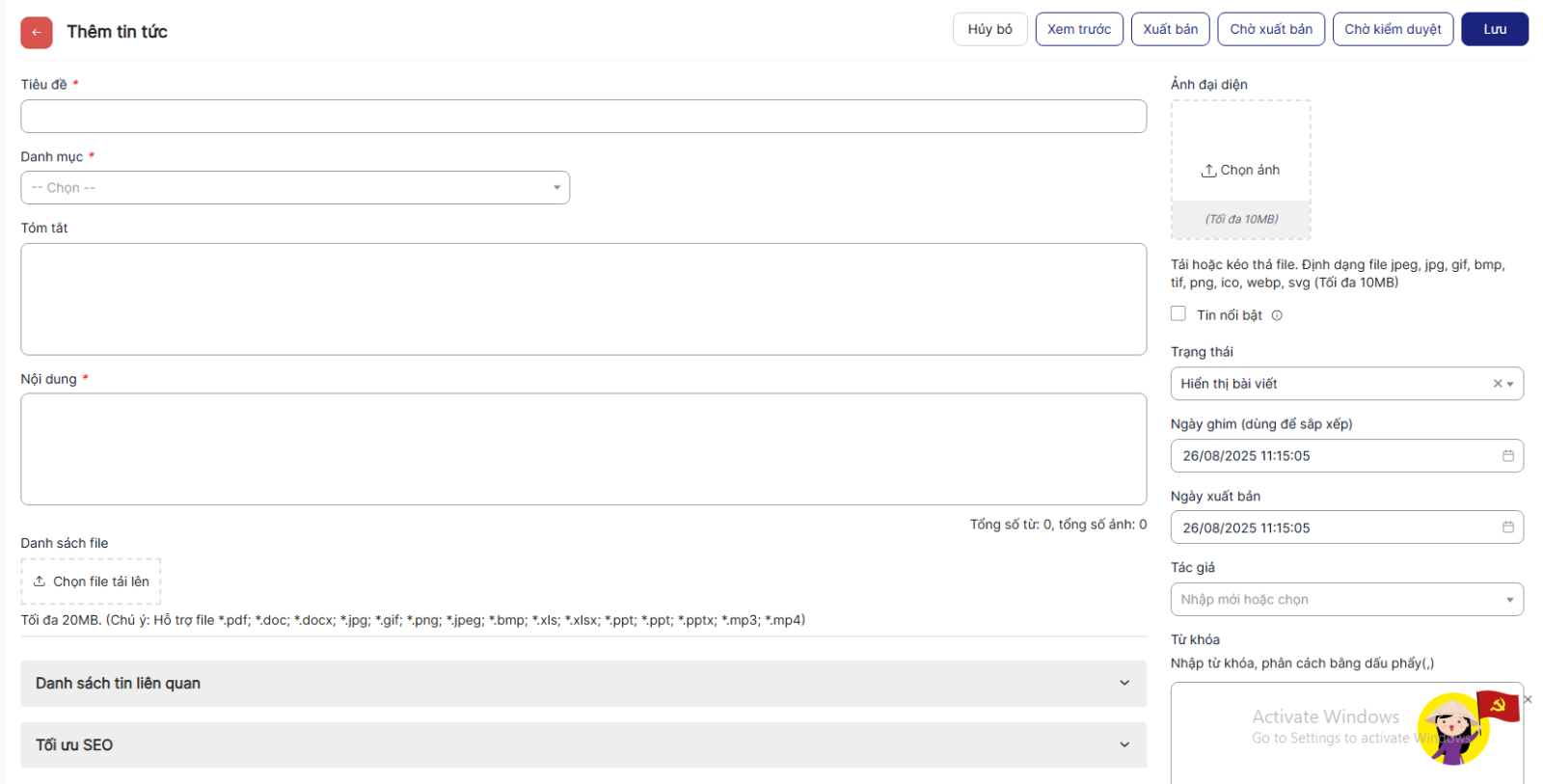Click calendar icon in Ngày ghim field

[x=1507, y=455]
